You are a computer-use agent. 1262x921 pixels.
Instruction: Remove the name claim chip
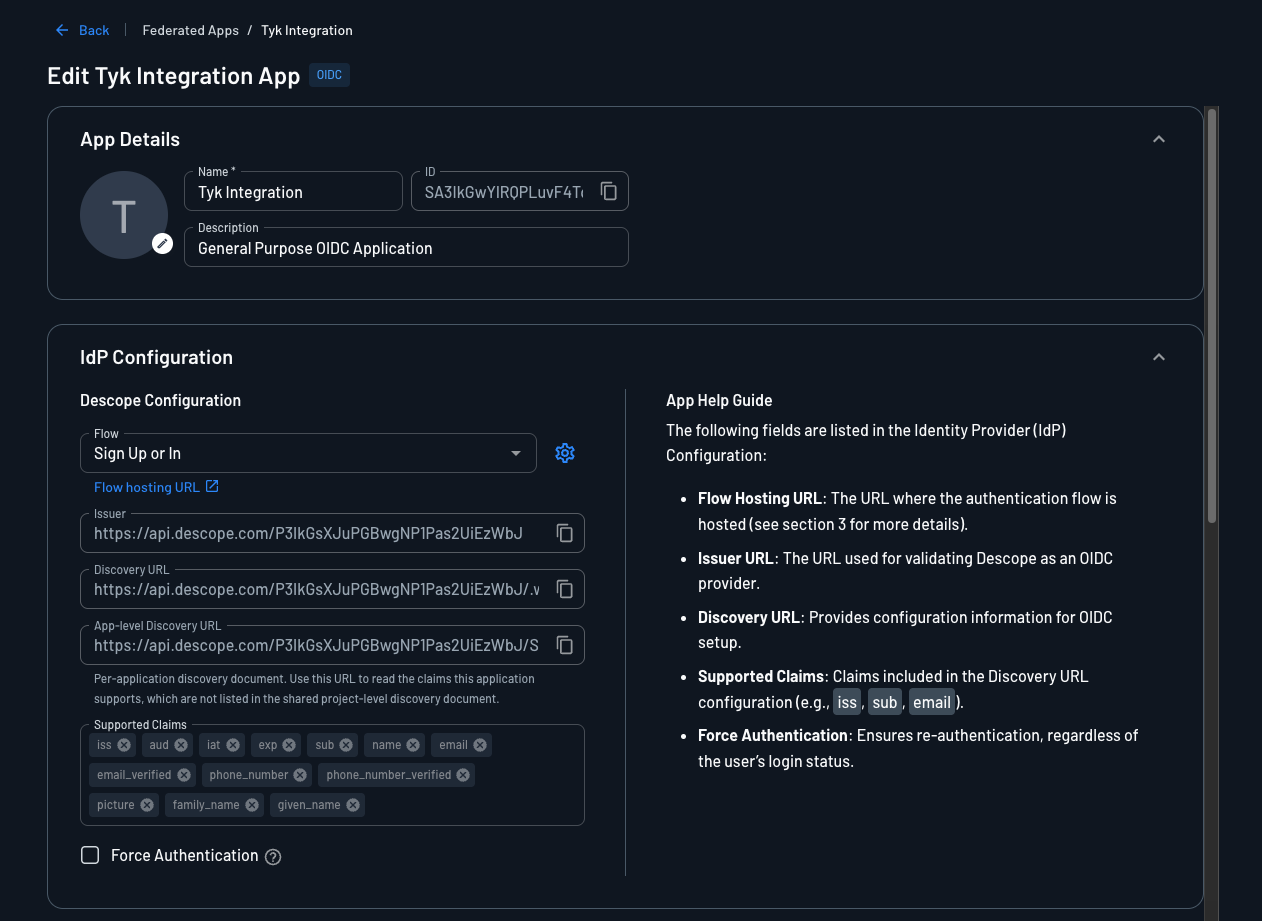click(413, 745)
